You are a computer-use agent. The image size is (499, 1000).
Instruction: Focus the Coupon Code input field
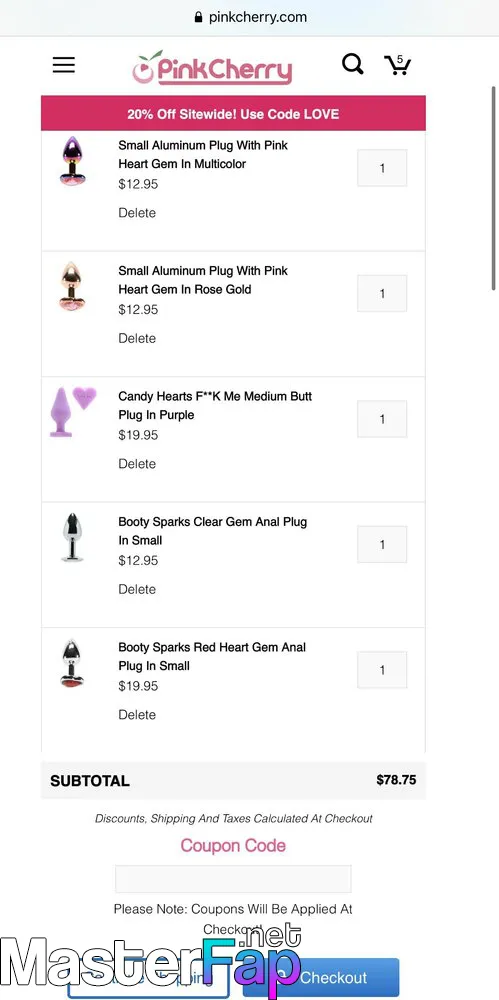pos(233,879)
